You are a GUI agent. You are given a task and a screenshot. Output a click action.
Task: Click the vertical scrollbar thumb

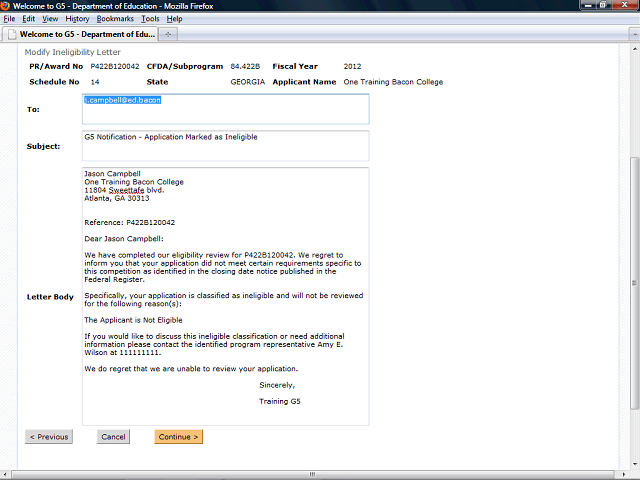tap(634, 283)
